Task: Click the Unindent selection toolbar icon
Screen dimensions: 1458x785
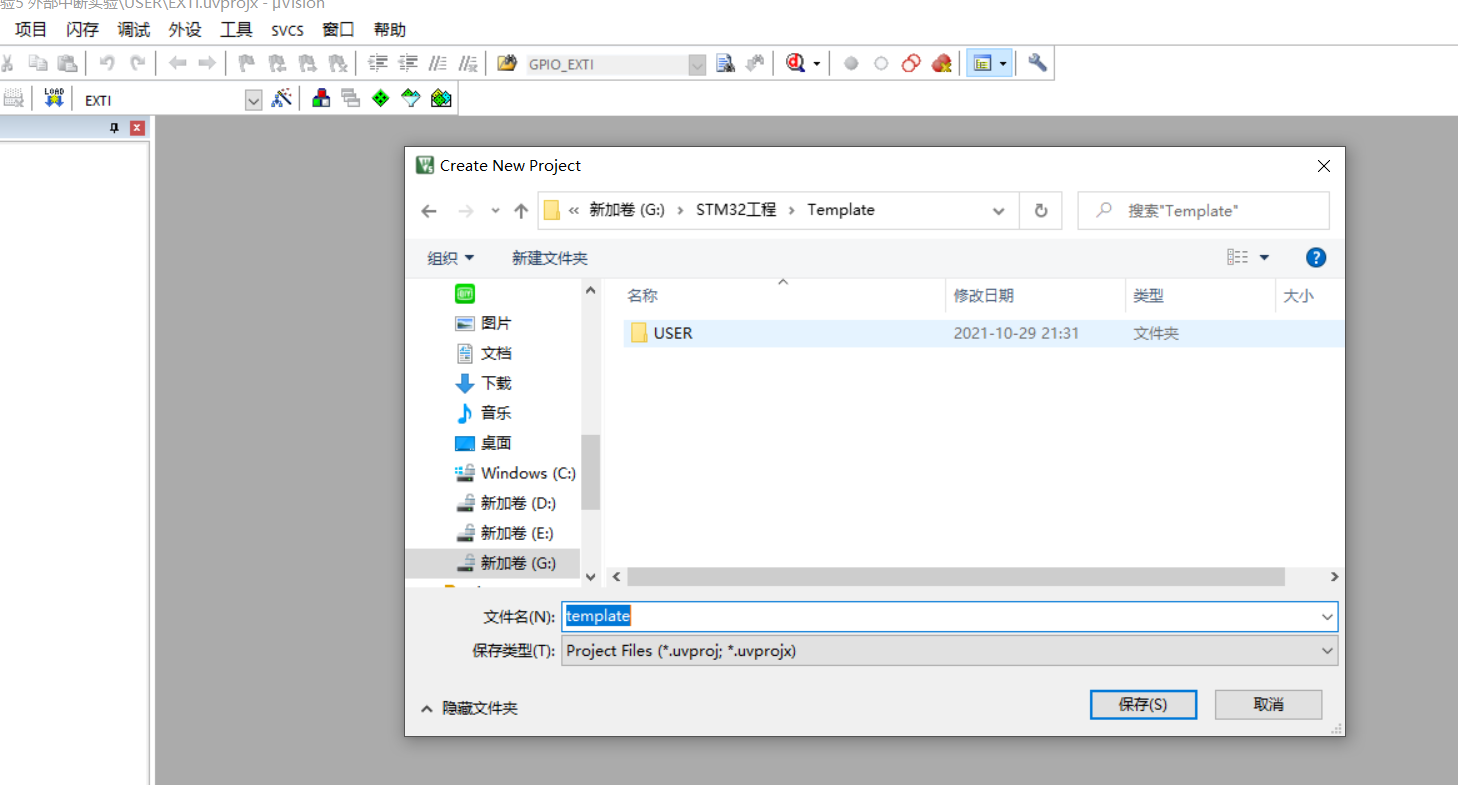Action: click(408, 63)
